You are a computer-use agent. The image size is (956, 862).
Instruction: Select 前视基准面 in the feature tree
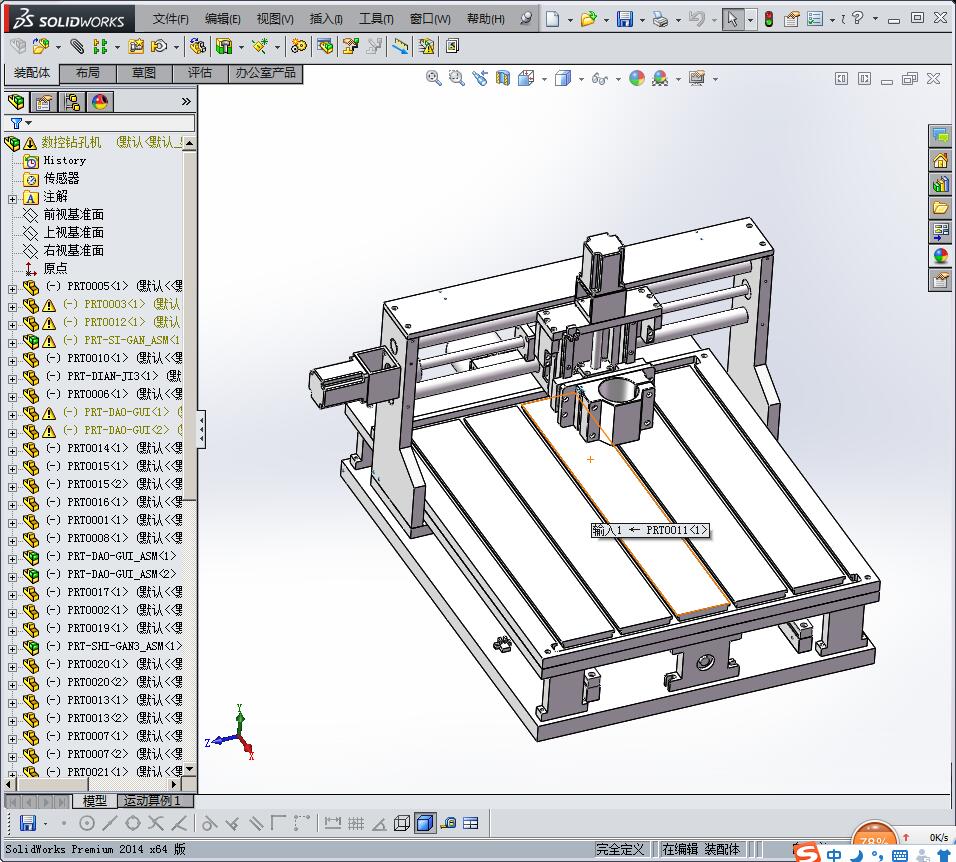point(73,215)
